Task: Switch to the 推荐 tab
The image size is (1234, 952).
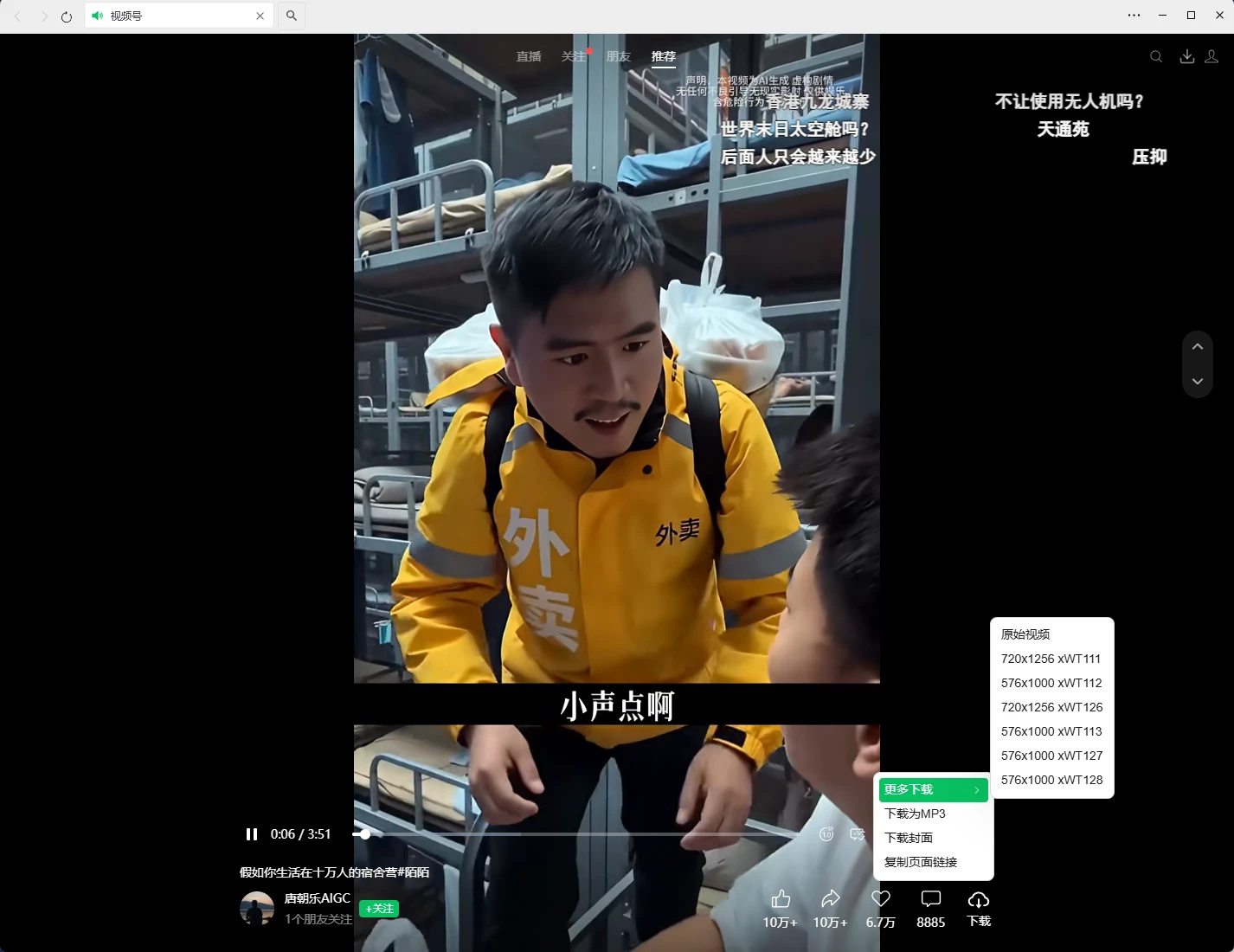Action: pos(664,56)
